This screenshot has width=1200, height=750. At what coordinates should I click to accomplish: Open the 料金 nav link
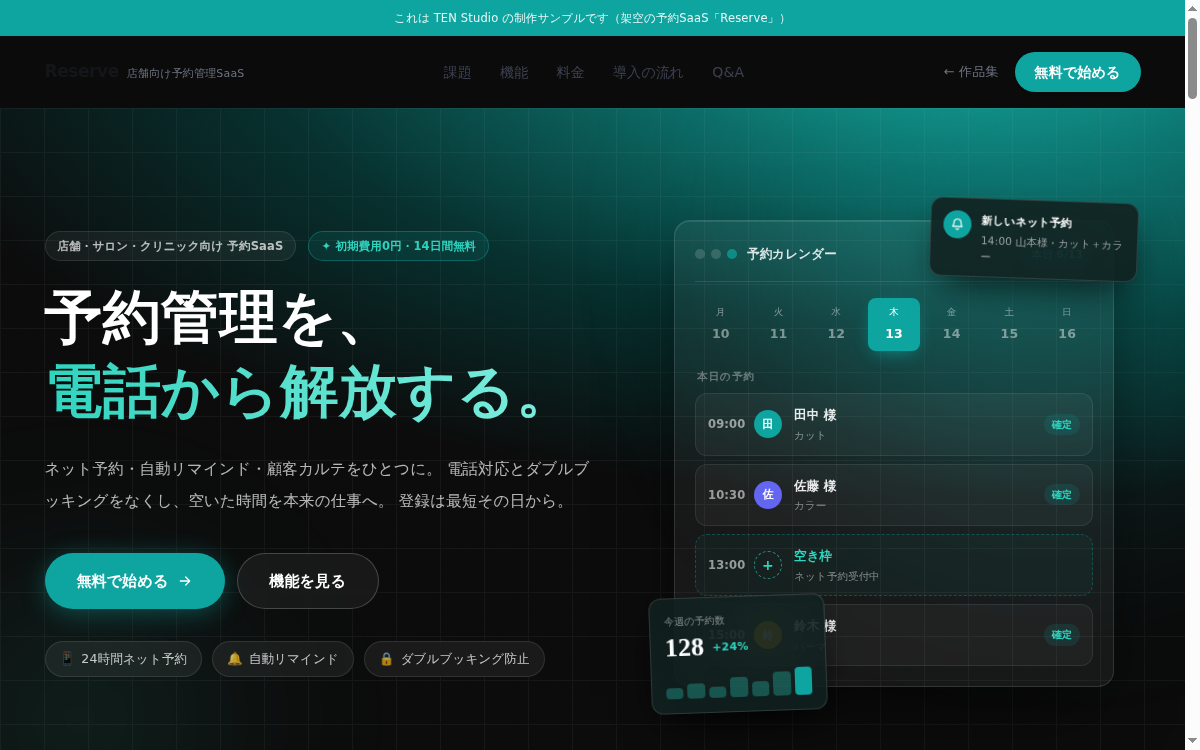coord(570,72)
